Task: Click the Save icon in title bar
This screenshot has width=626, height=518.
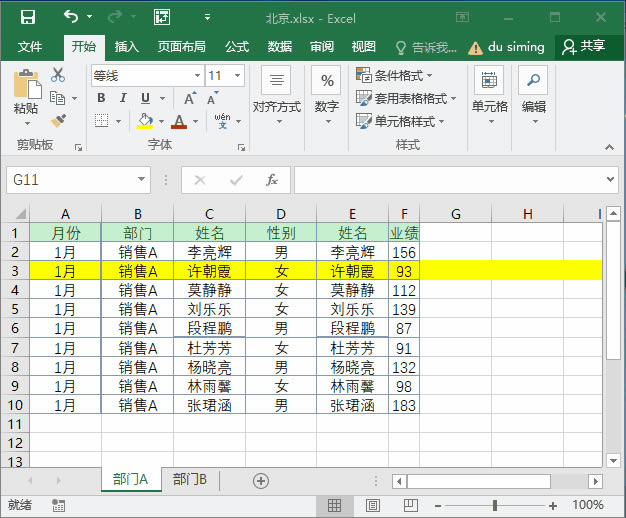Action: 28,18
